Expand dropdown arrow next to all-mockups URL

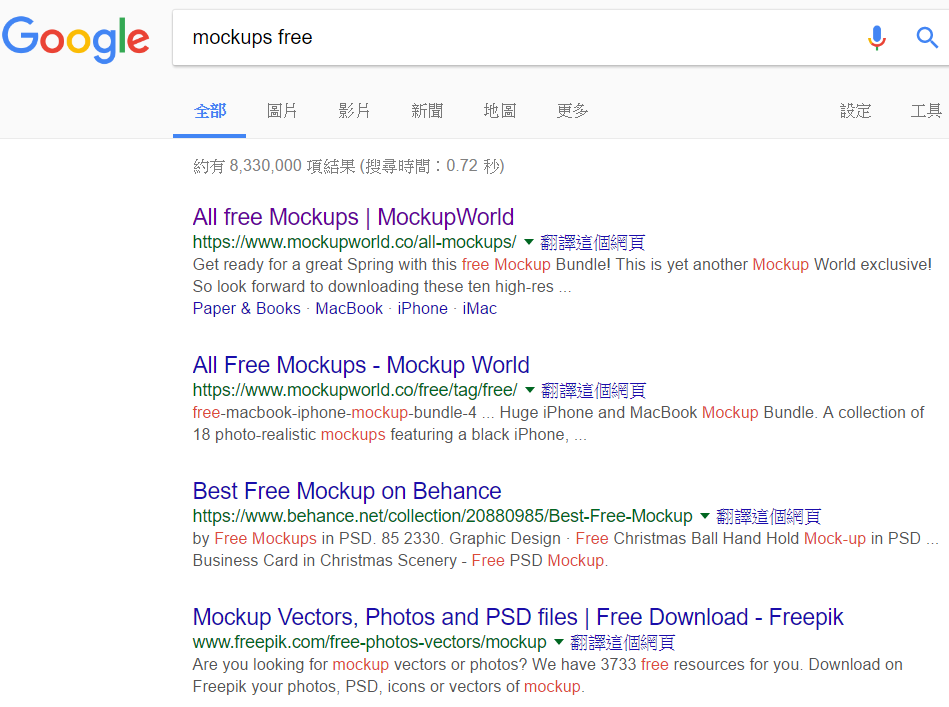(x=528, y=242)
